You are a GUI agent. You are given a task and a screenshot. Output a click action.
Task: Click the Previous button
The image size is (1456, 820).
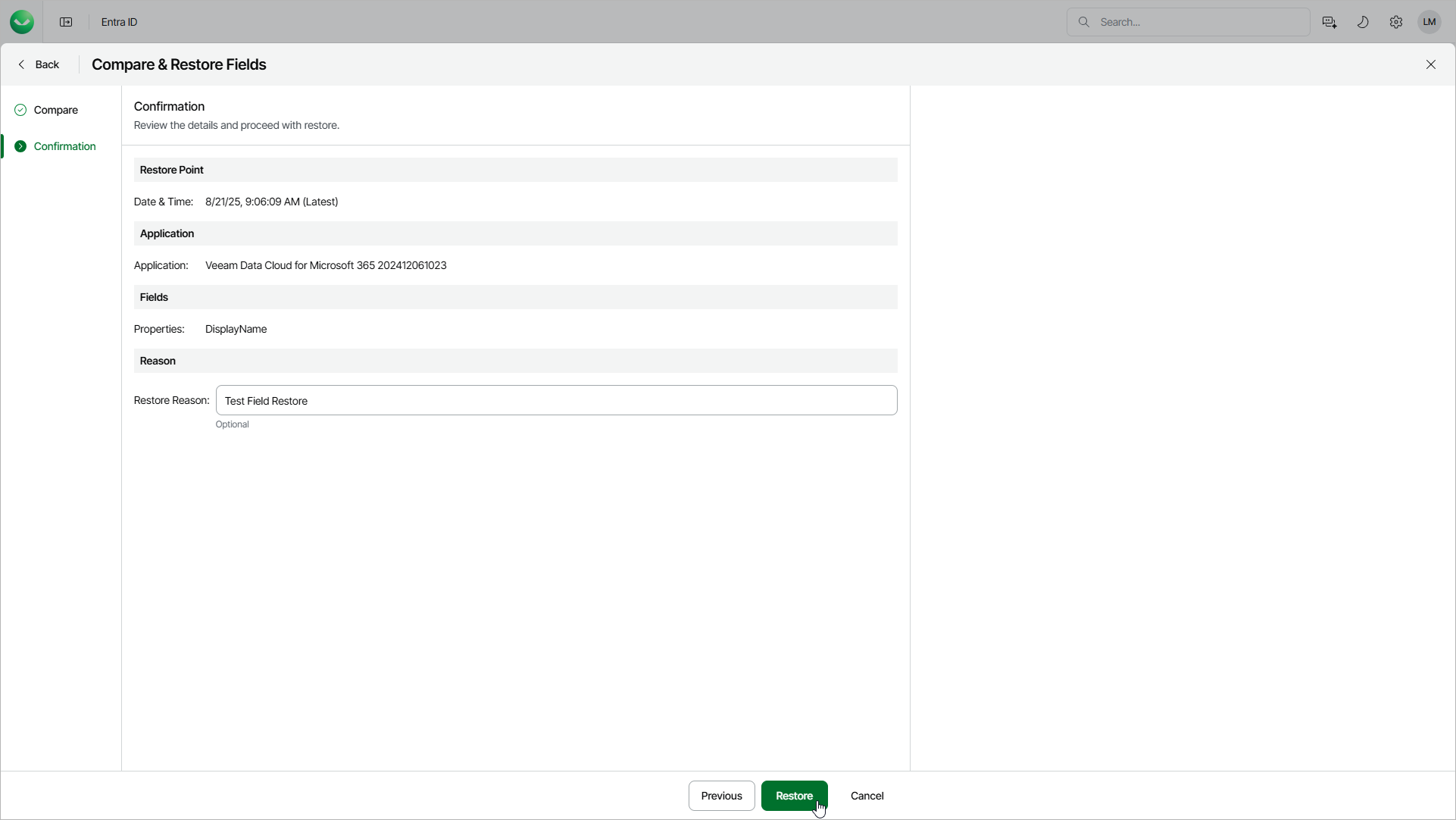(x=721, y=796)
